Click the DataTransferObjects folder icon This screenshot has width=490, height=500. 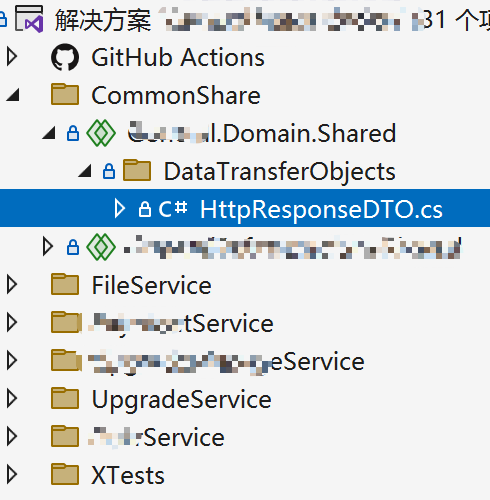[137, 170]
